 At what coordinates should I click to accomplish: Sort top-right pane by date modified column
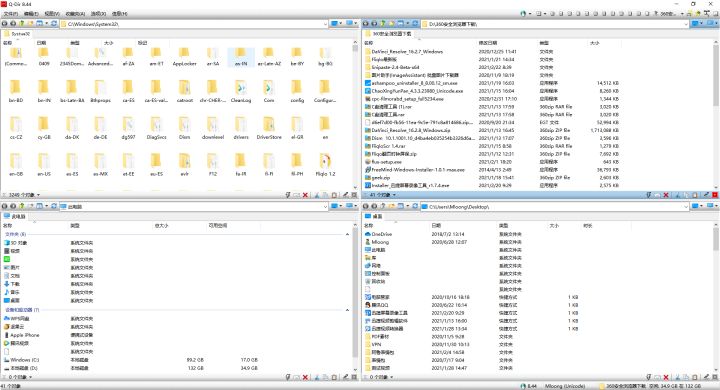click(x=487, y=43)
